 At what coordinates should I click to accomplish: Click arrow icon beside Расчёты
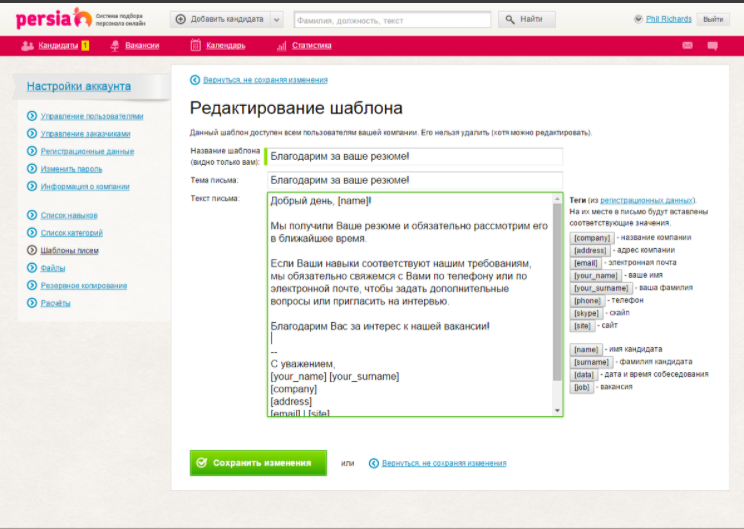[32, 303]
